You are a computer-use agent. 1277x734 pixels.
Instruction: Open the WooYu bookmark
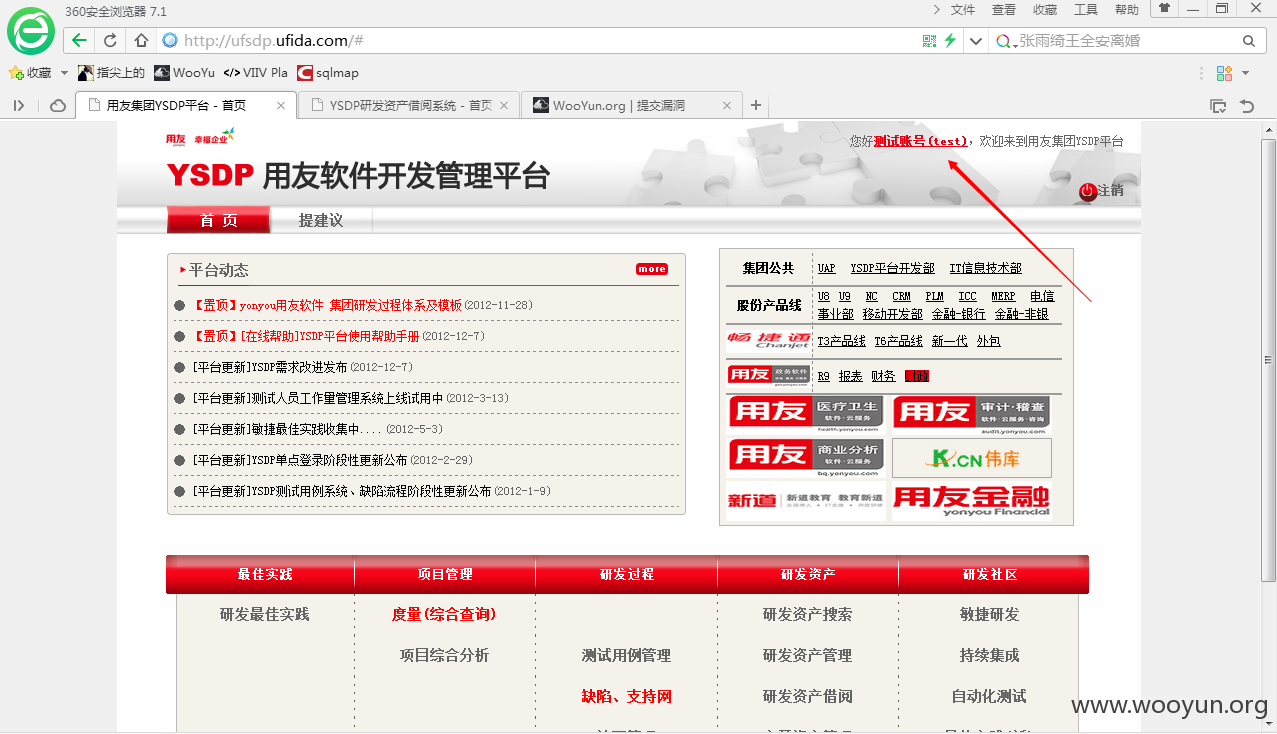[x=184, y=73]
